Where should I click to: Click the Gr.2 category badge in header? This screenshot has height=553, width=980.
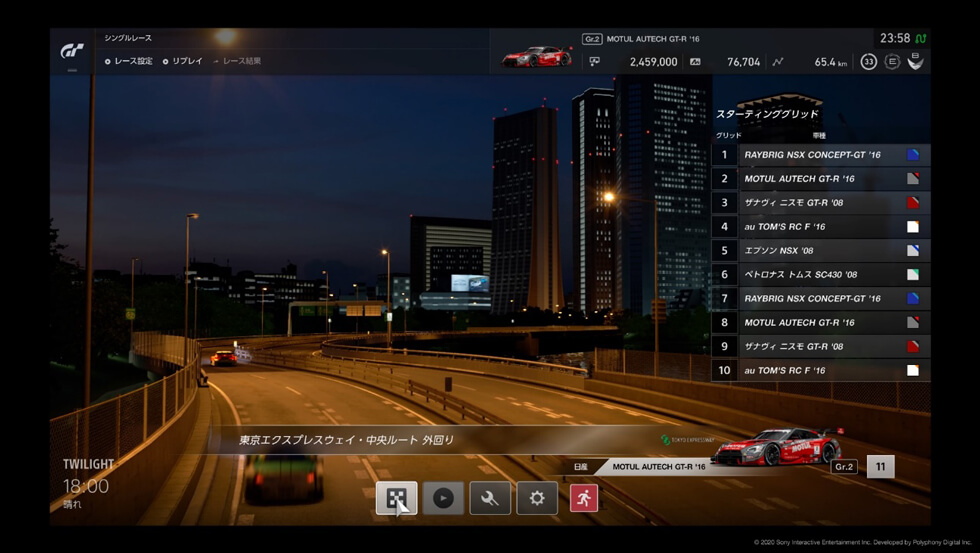pos(592,39)
